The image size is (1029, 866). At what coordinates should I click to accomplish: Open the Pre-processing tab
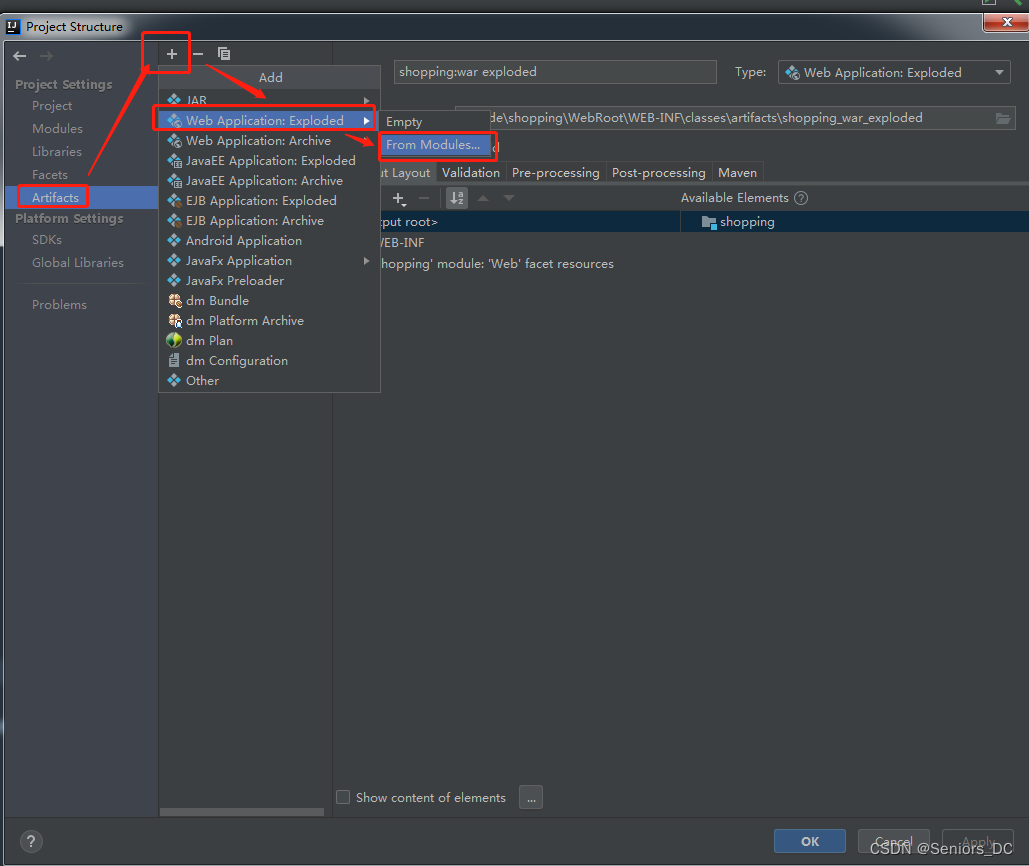[555, 173]
